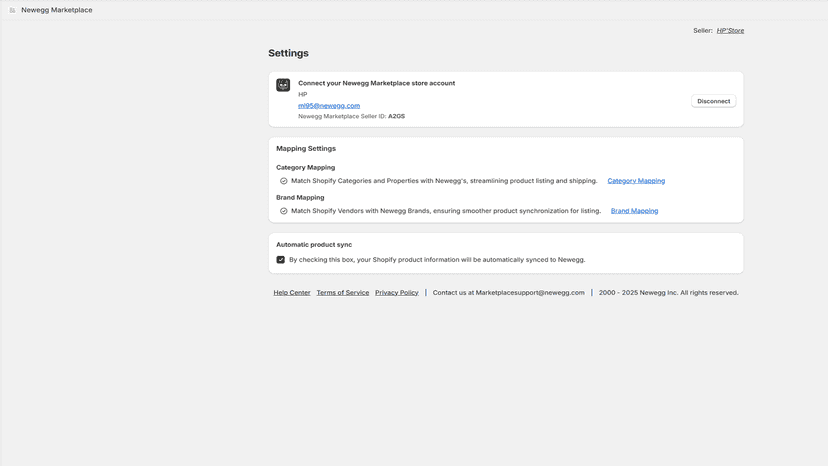Visit the Help Center link in footer

292,293
